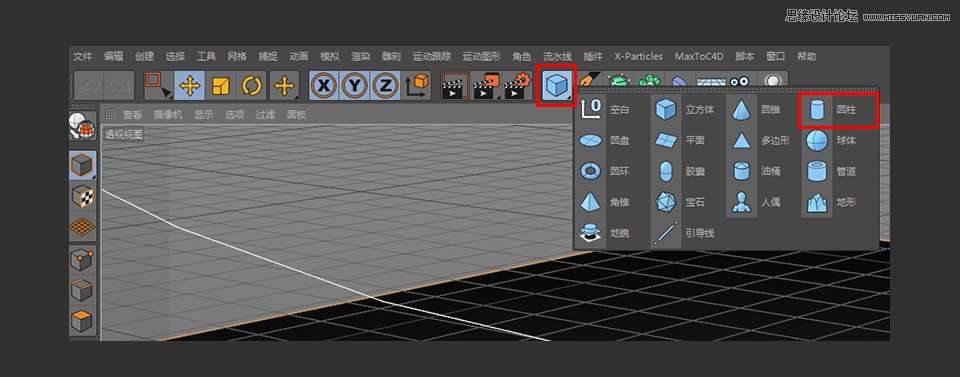Toggle world/object coordinate system icon
The height and width of the screenshot is (377, 960).
pyautogui.click(x=417, y=86)
